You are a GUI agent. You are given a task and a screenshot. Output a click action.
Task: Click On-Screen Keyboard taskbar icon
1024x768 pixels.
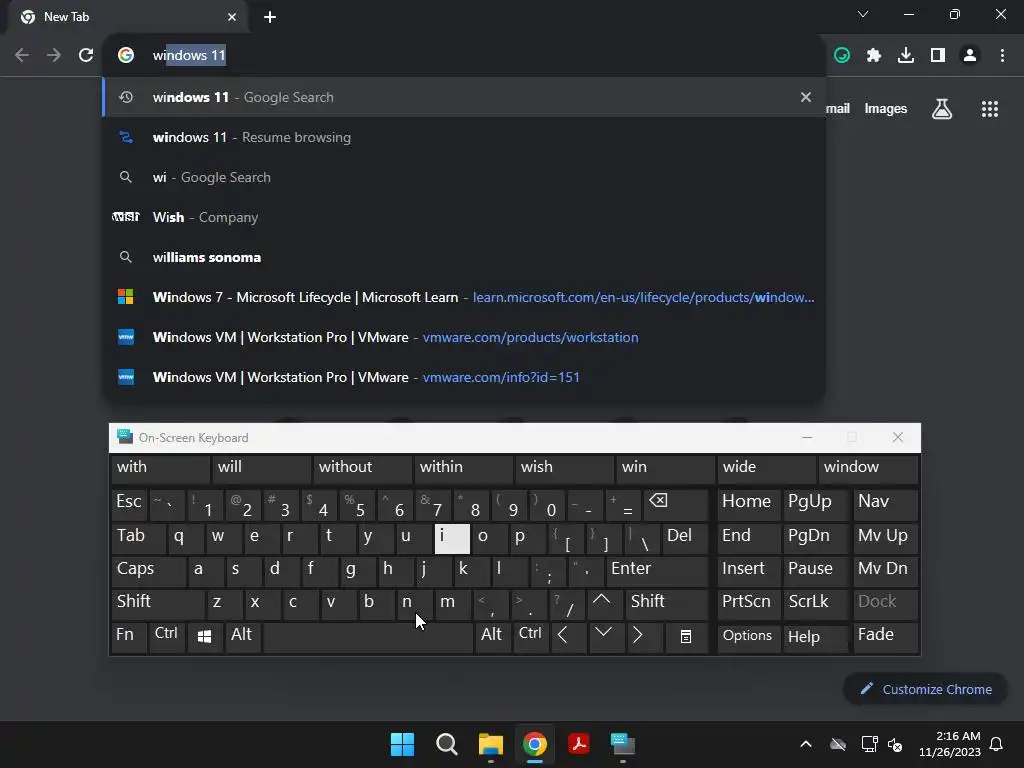pyautogui.click(x=622, y=744)
